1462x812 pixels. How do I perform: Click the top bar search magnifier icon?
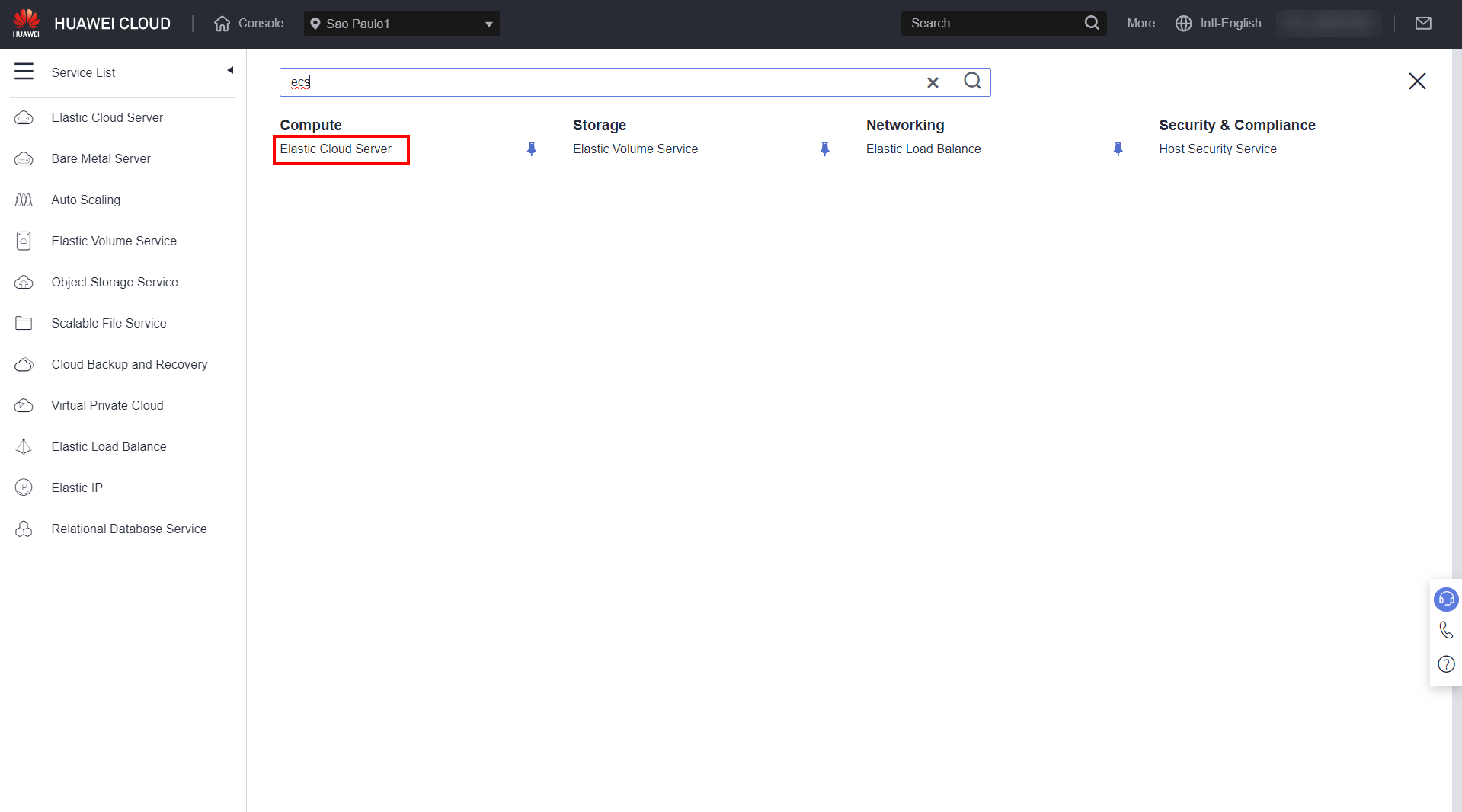[1092, 24]
